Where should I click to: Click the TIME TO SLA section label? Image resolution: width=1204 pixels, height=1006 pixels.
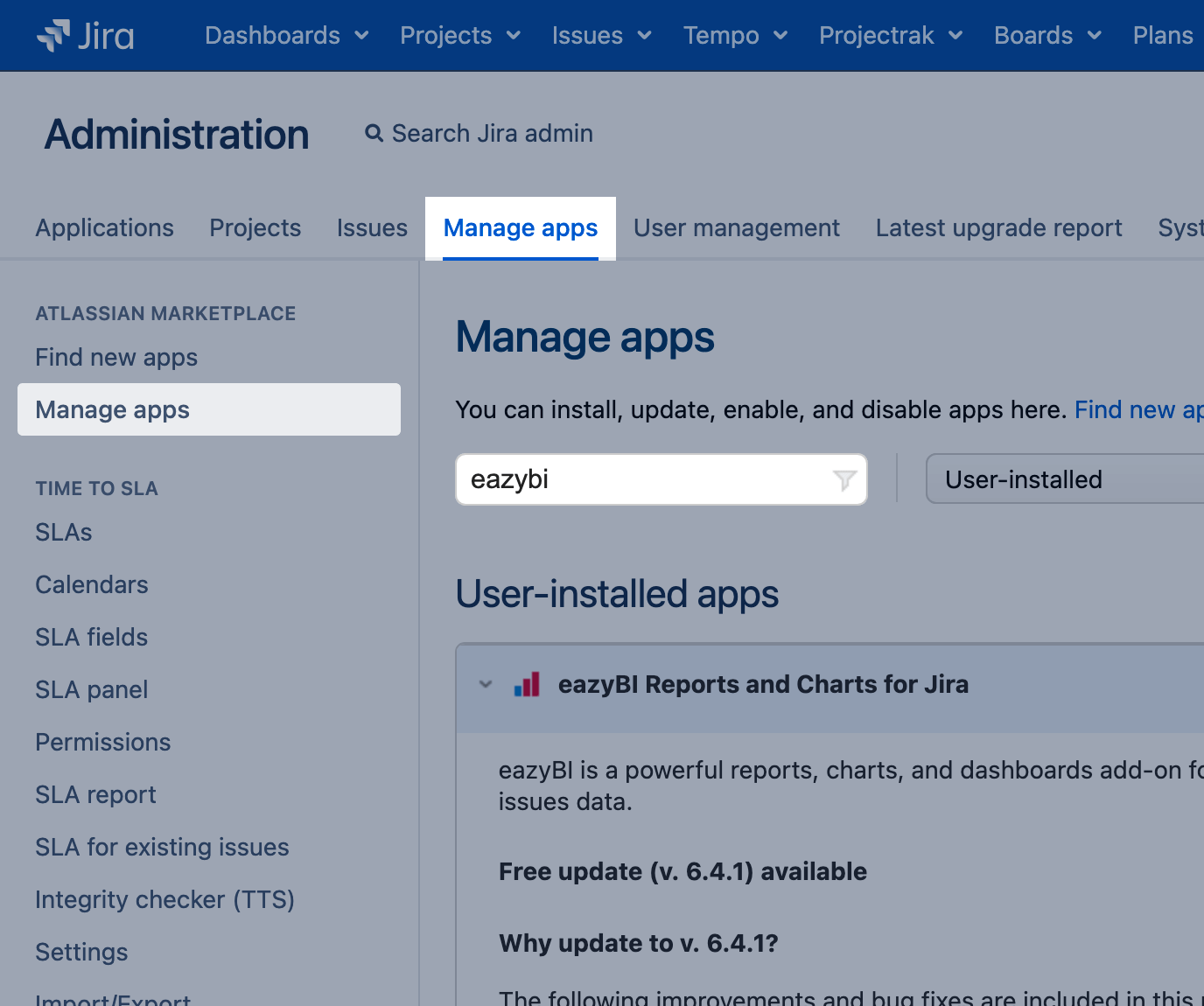pyautogui.click(x=97, y=488)
